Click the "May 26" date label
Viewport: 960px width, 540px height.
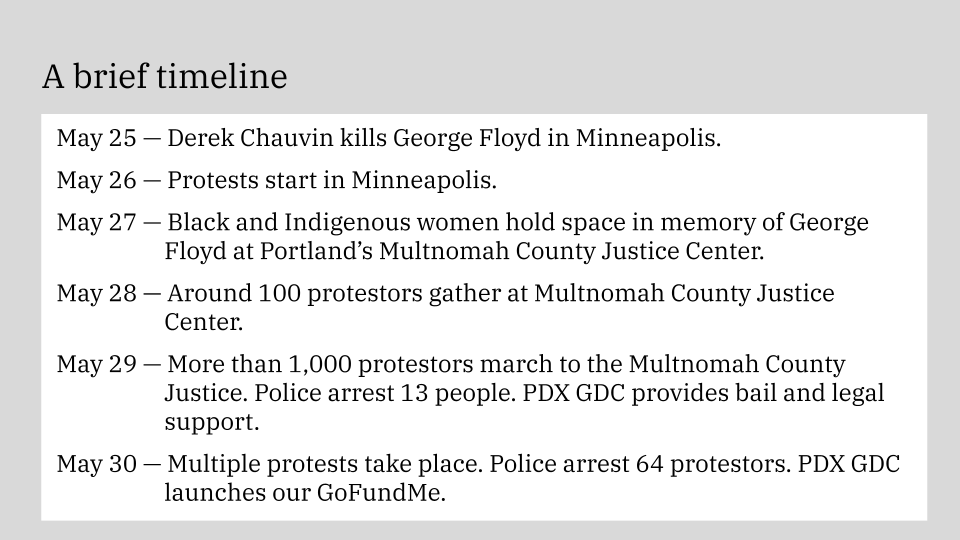point(96,181)
